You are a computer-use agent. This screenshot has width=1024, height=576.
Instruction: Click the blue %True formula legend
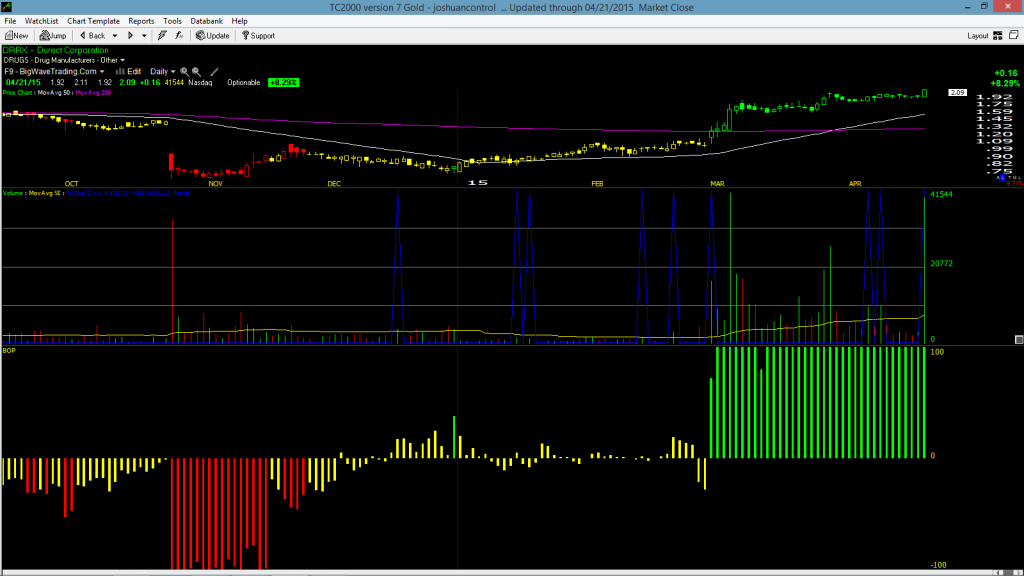tap(127, 193)
